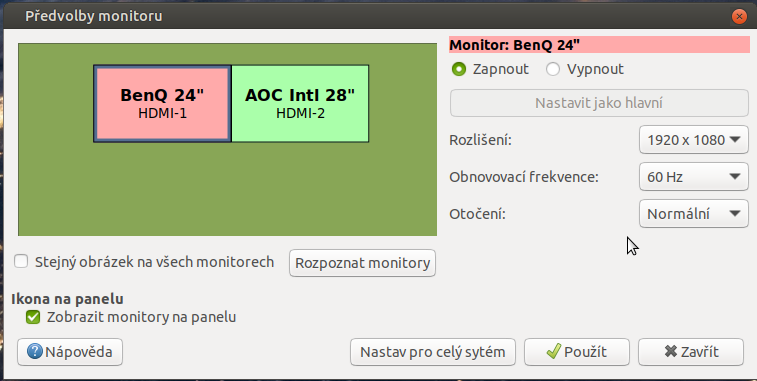Toggle Stejný obrázek na všech monitorech checkbox
This screenshot has width=757, height=381.
pyautogui.click(x=21, y=262)
